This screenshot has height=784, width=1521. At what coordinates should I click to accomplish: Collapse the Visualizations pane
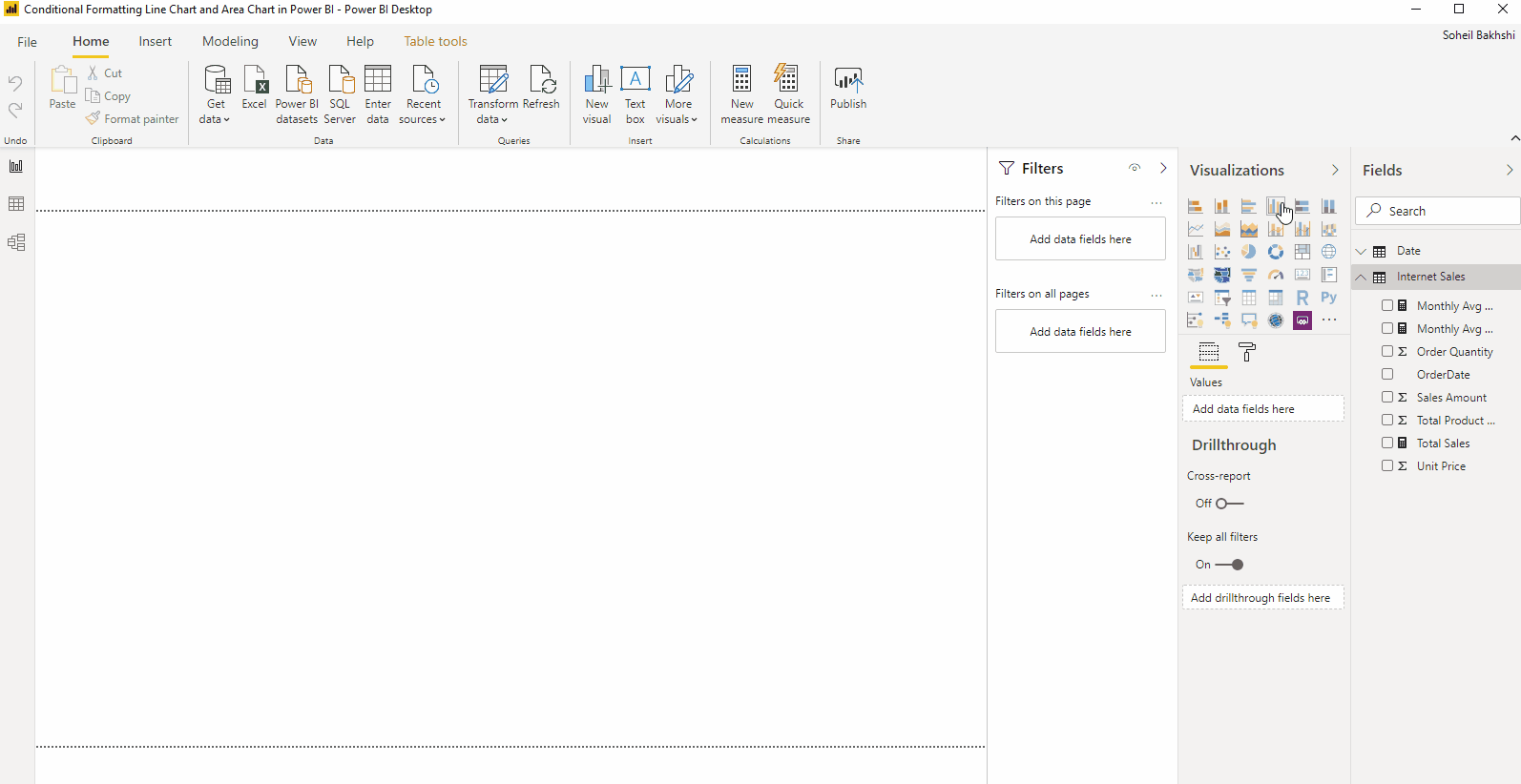(1335, 170)
